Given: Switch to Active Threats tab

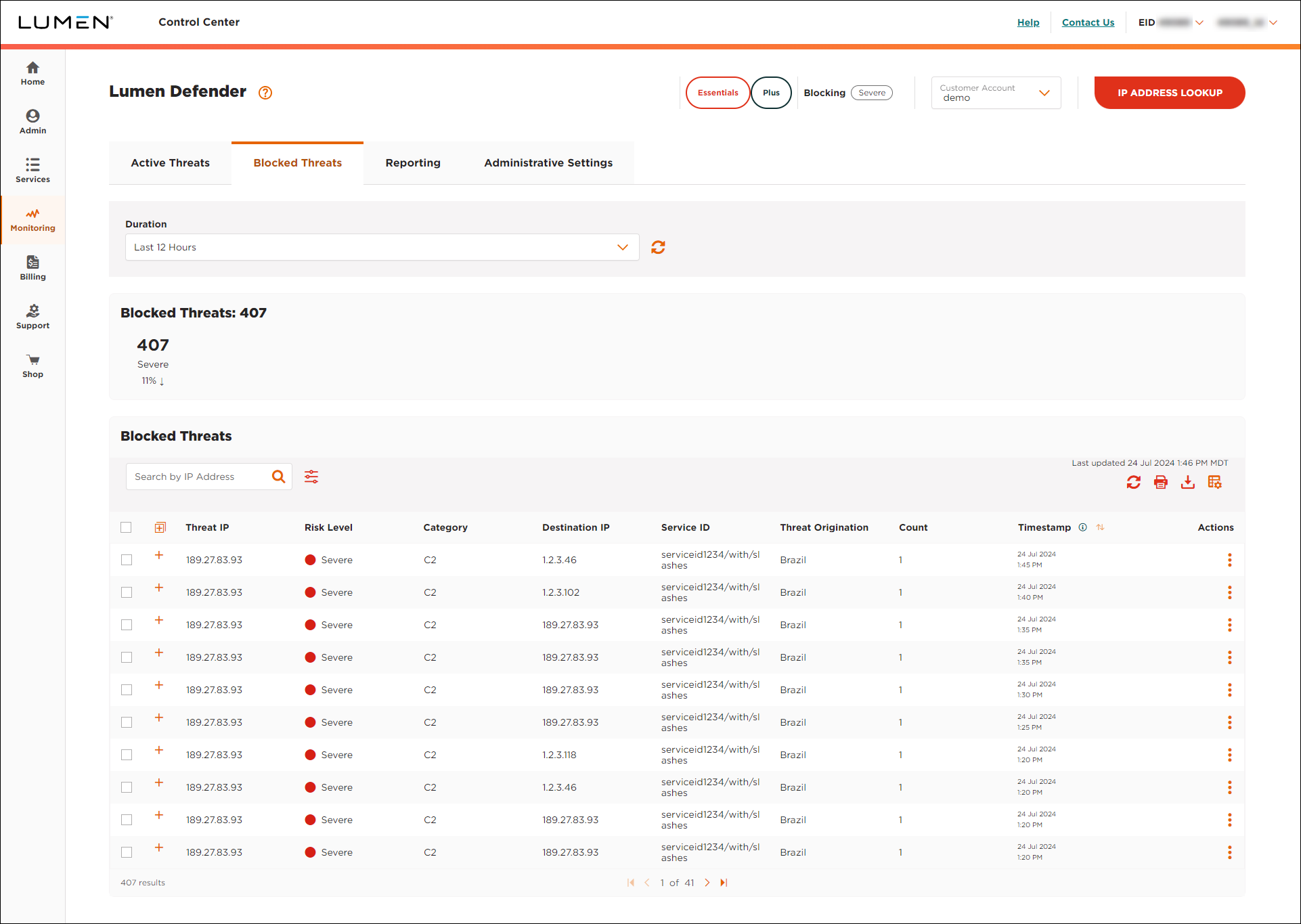Looking at the screenshot, I should pos(171,163).
